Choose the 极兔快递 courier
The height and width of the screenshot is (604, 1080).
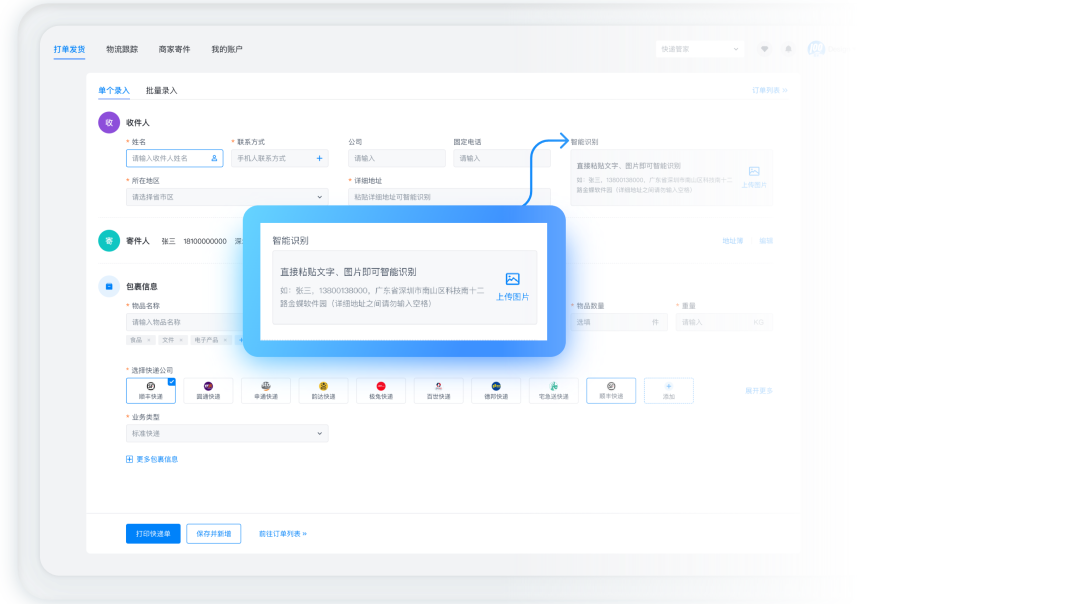pyautogui.click(x=381, y=390)
